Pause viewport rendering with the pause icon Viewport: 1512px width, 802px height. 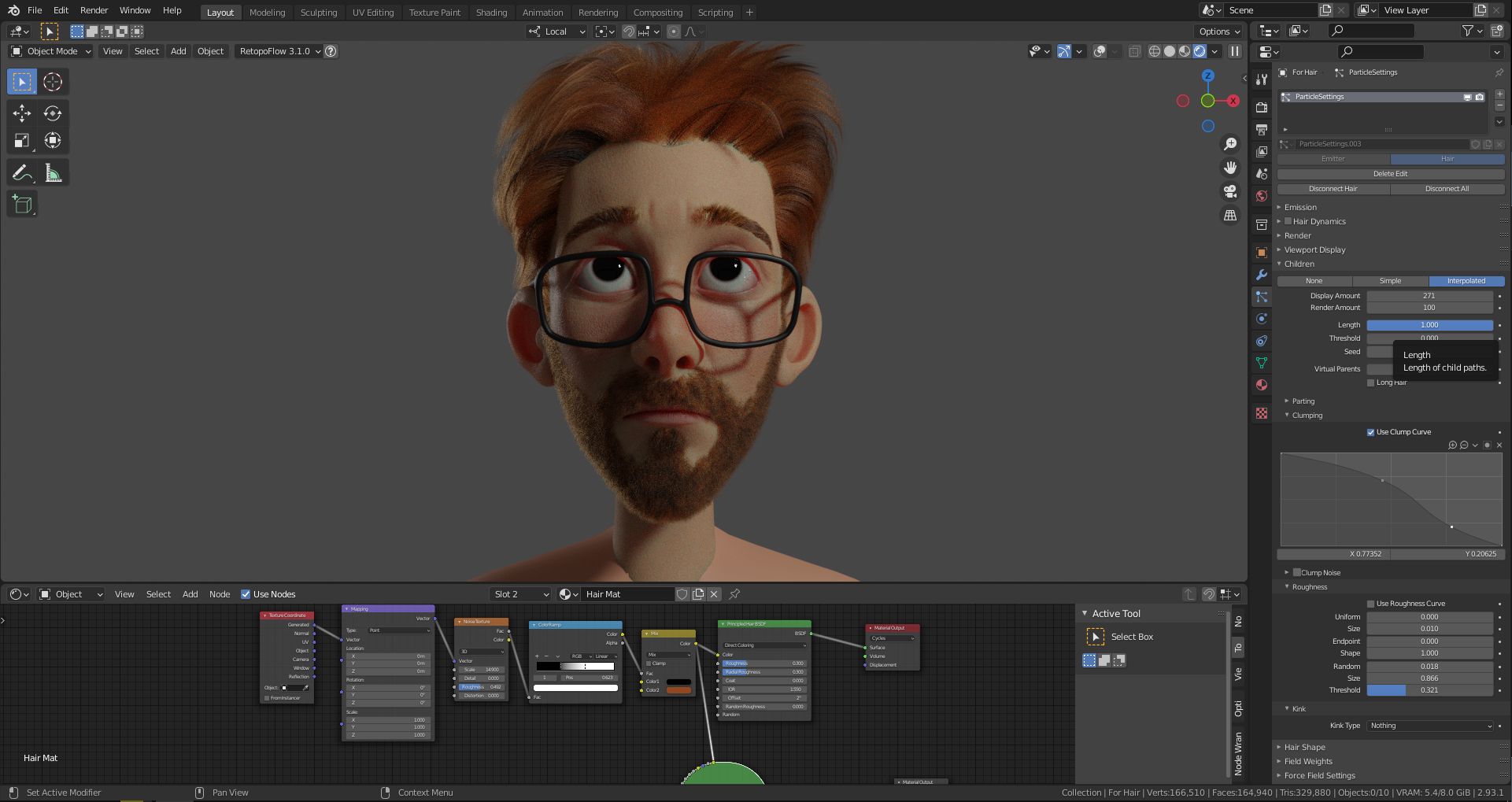pyautogui.click(x=1235, y=51)
